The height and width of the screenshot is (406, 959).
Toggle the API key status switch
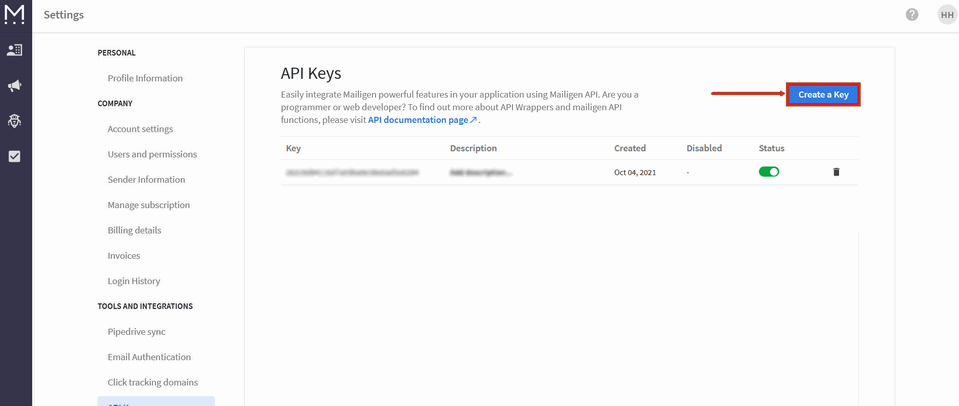[x=769, y=172]
